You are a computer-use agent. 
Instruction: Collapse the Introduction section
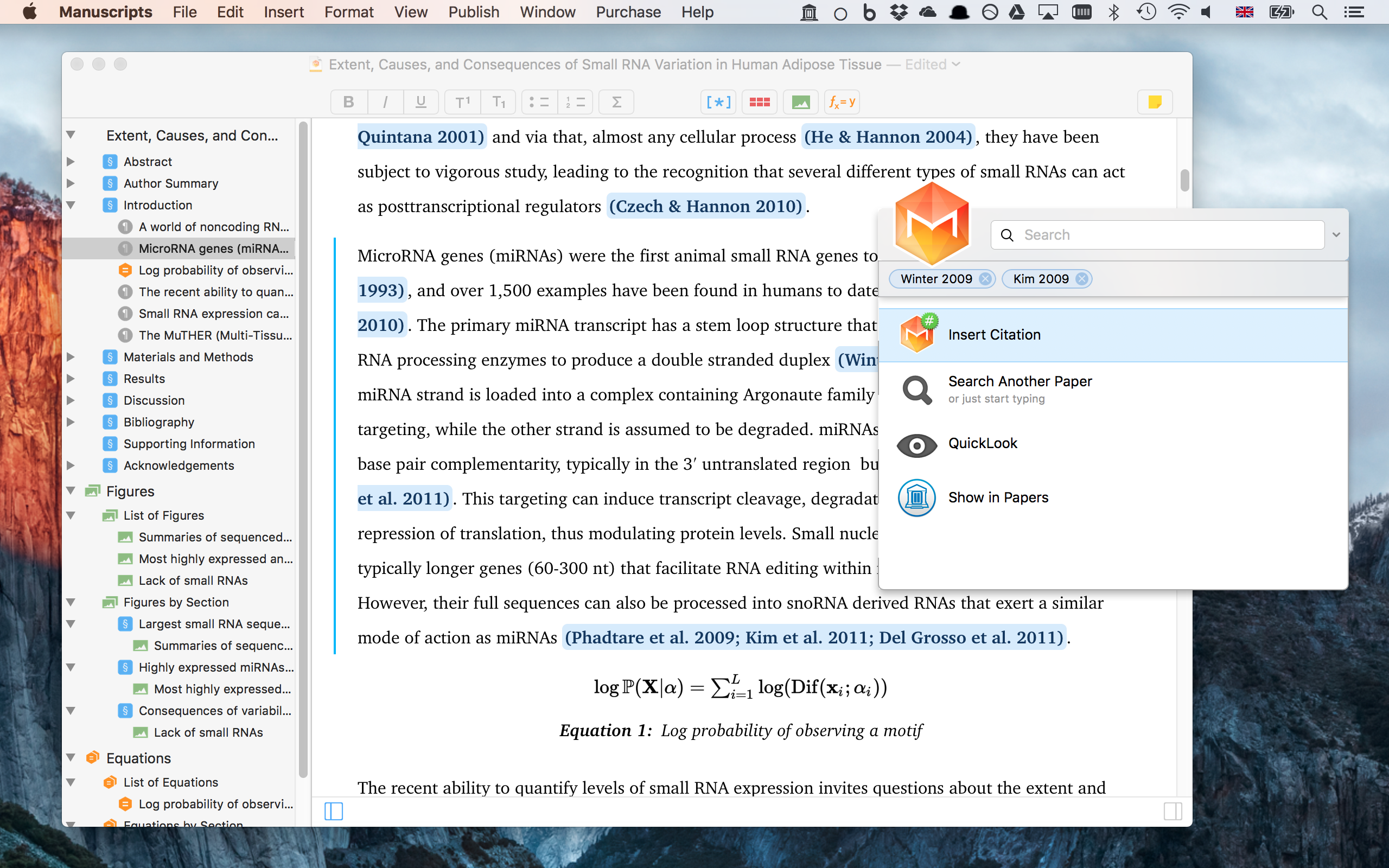pos(71,205)
